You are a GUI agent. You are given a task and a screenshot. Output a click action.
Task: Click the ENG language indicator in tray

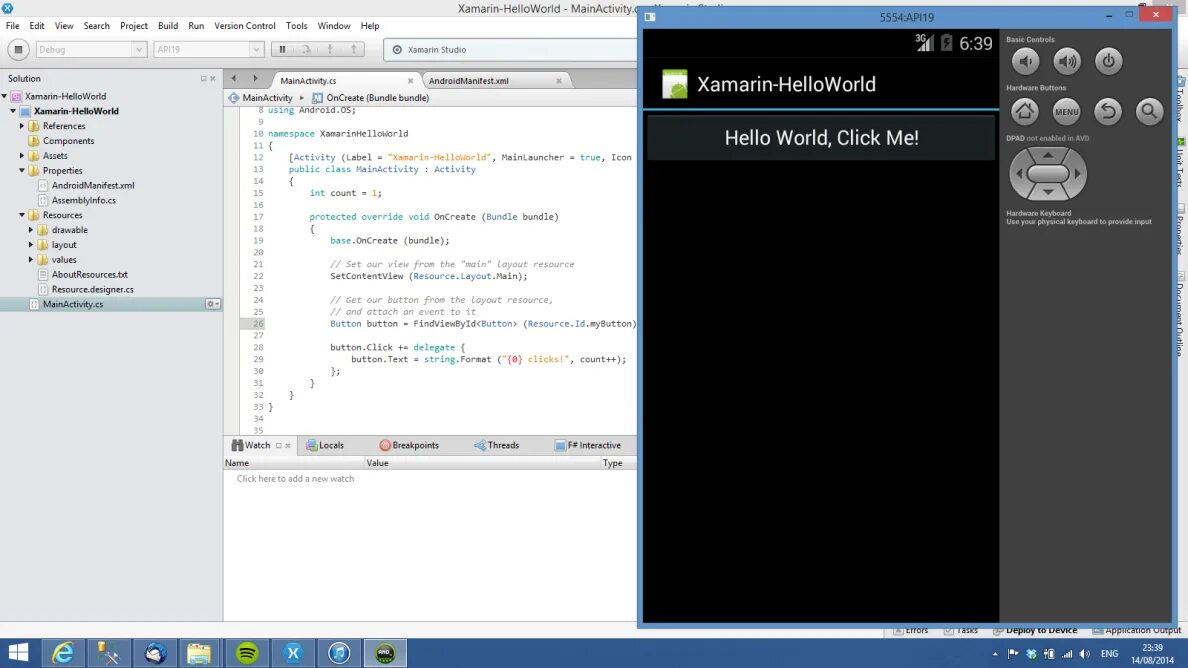point(1109,654)
